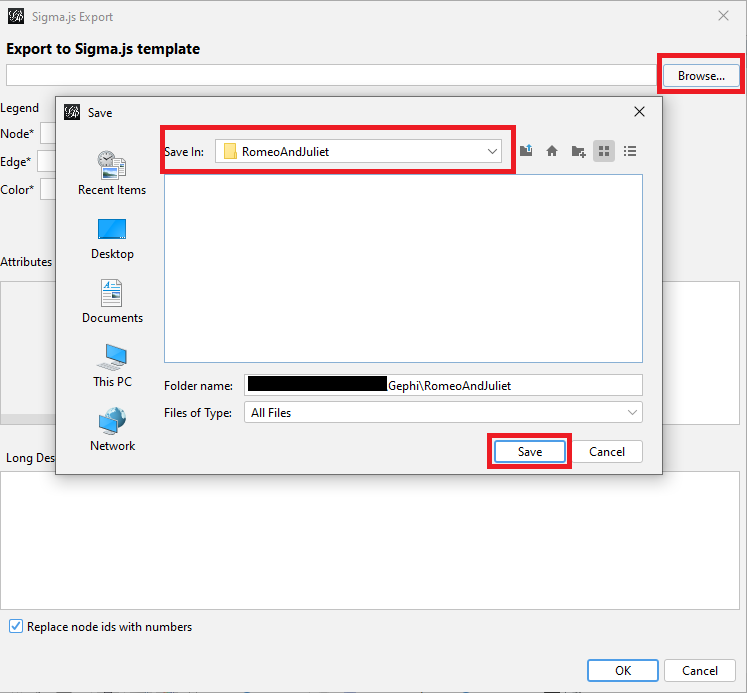Open Recent Items in Save dialog
This screenshot has width=747, height=693.
coord(112,172)
